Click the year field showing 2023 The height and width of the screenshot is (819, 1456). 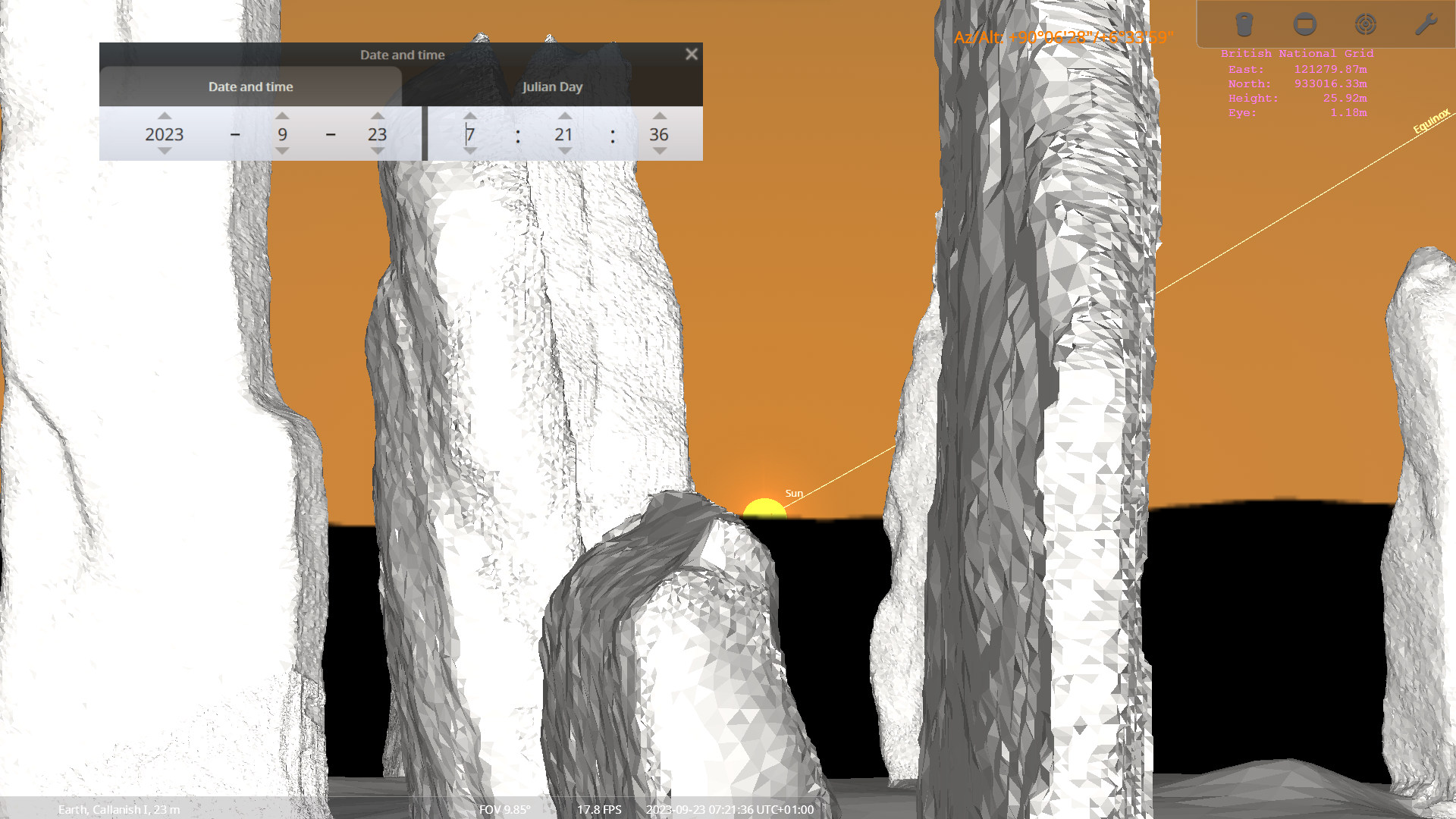click(165, 134)
